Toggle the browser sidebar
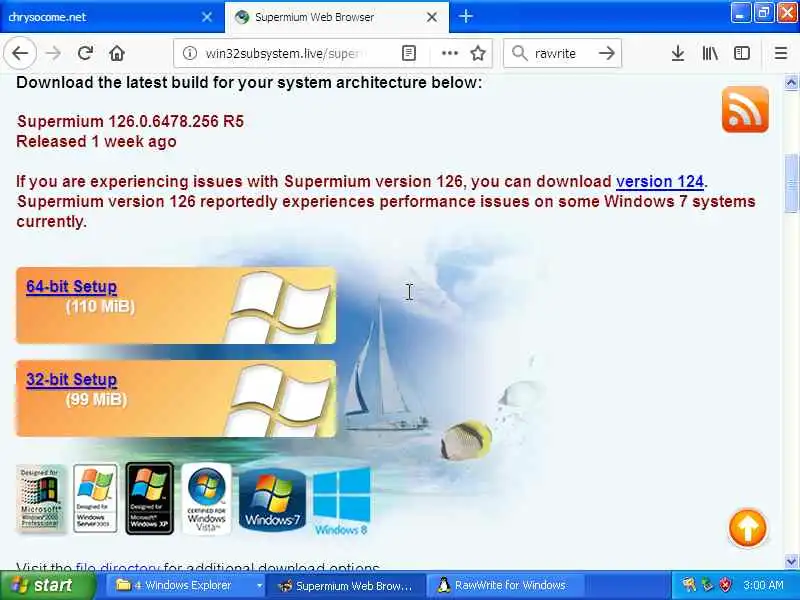Viewport: 800px width, 600px height. (x=741, y=53)
